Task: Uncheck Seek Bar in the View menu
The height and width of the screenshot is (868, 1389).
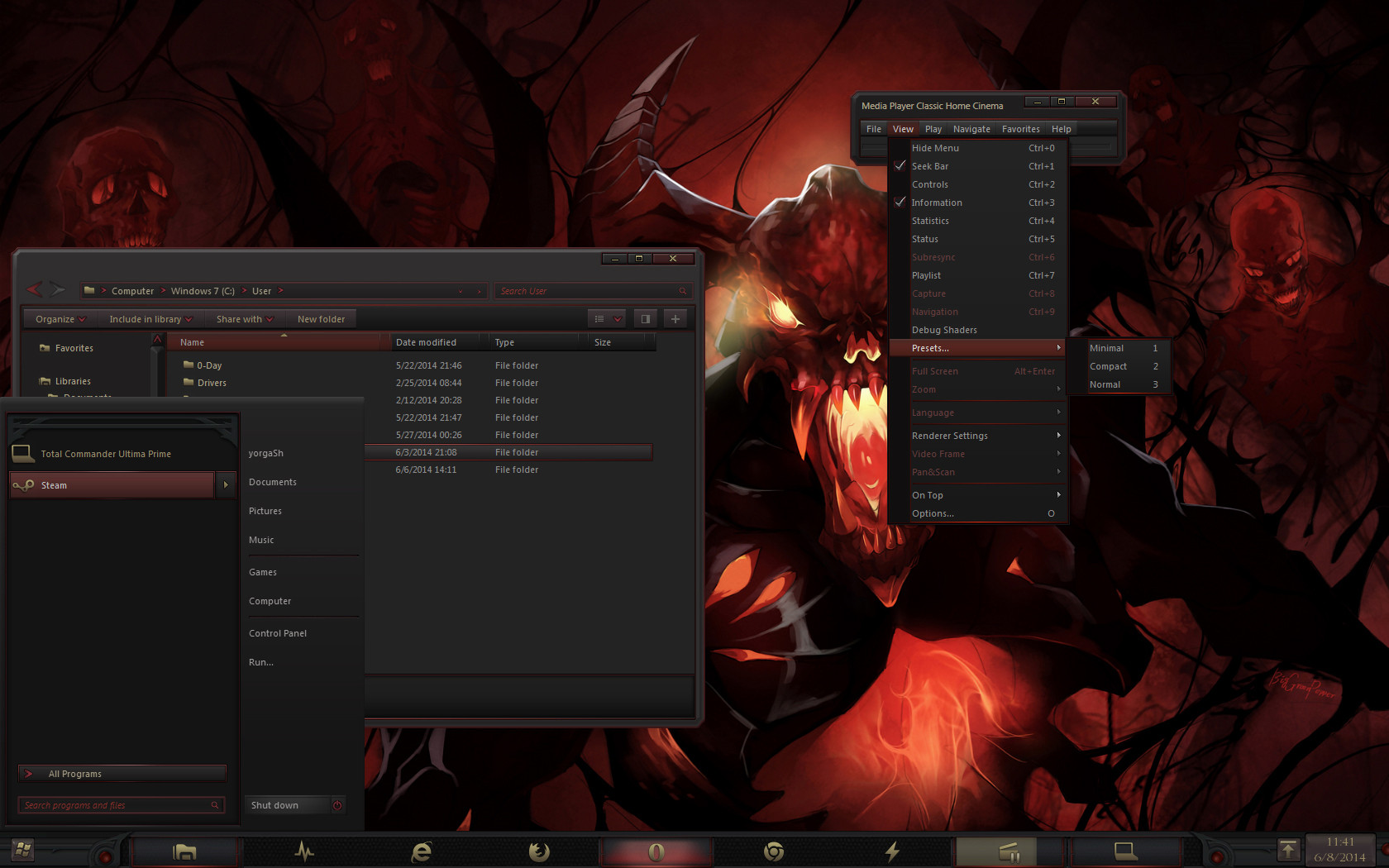Action: tap(977, 166)
